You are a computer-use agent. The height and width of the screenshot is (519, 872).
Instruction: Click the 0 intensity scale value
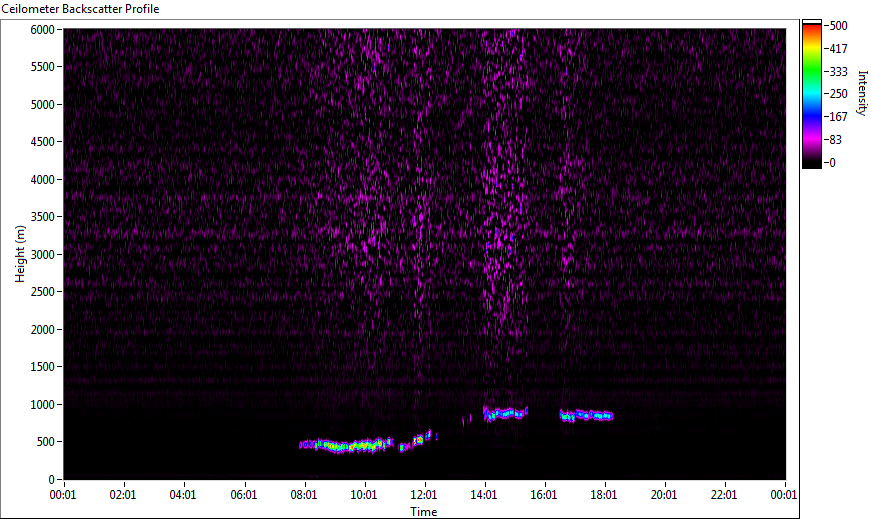[832, 163]
